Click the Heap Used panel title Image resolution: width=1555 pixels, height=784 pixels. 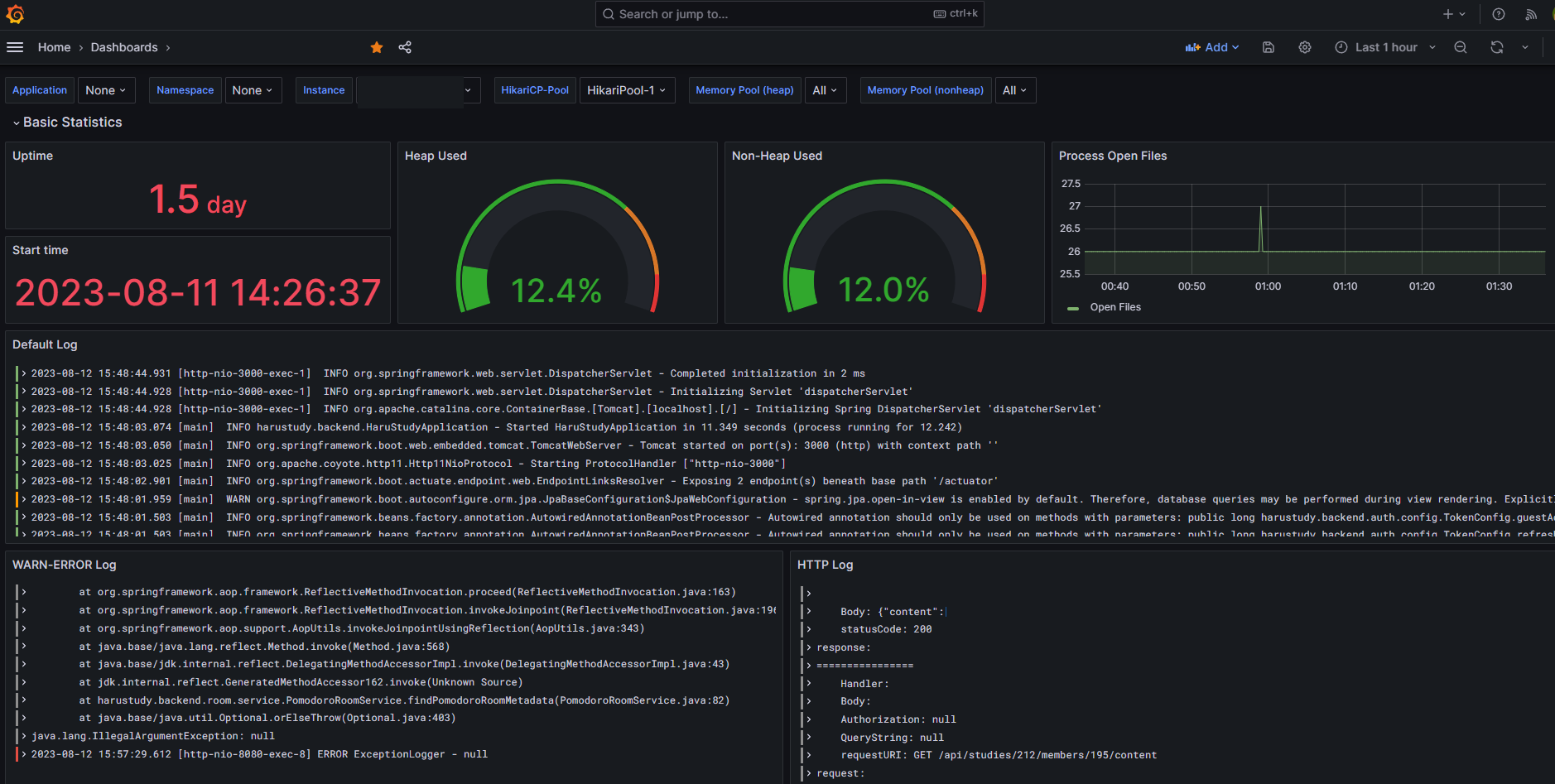[436, 156]
